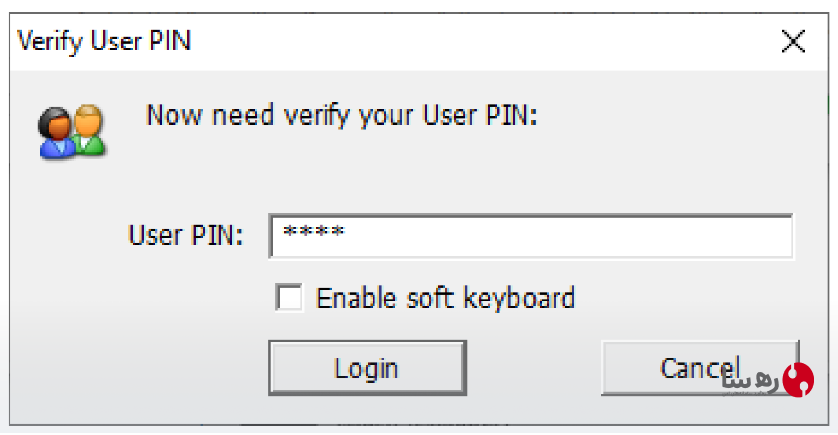Screen dimensions: 838x435
Task: Click the 'Now need verify your User PIN:' message
Action: [x=342, y=115]
